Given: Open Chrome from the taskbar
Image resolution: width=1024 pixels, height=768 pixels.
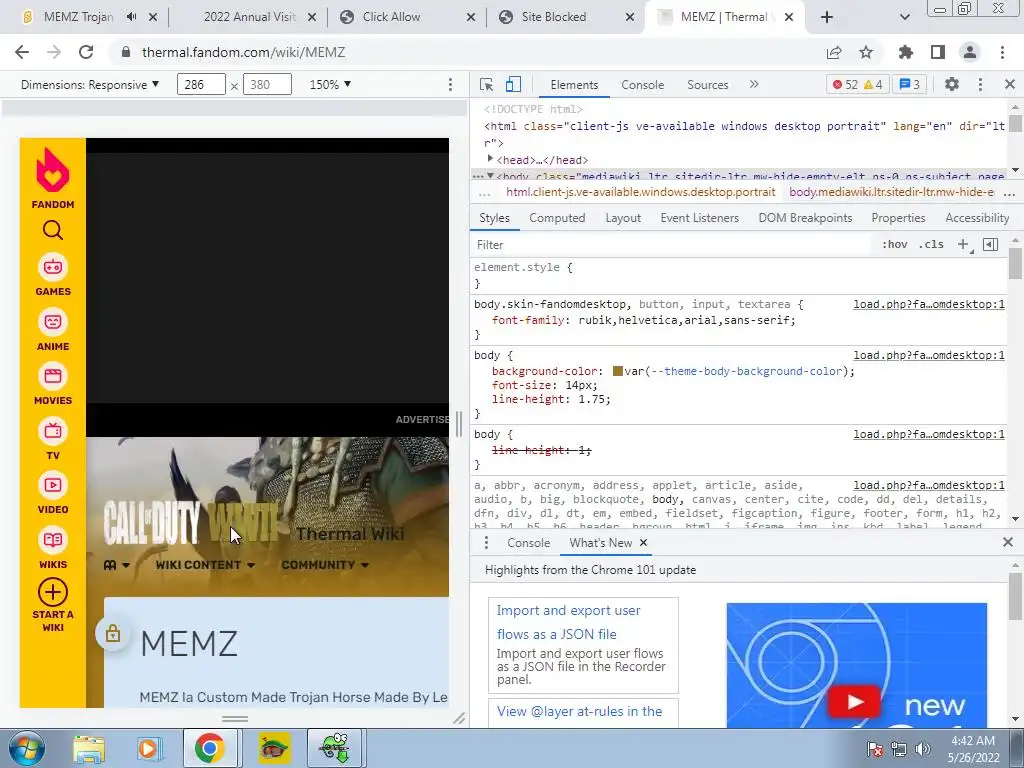Looking at the screenshot, I should pyautogui.click(x=210, y=748).
